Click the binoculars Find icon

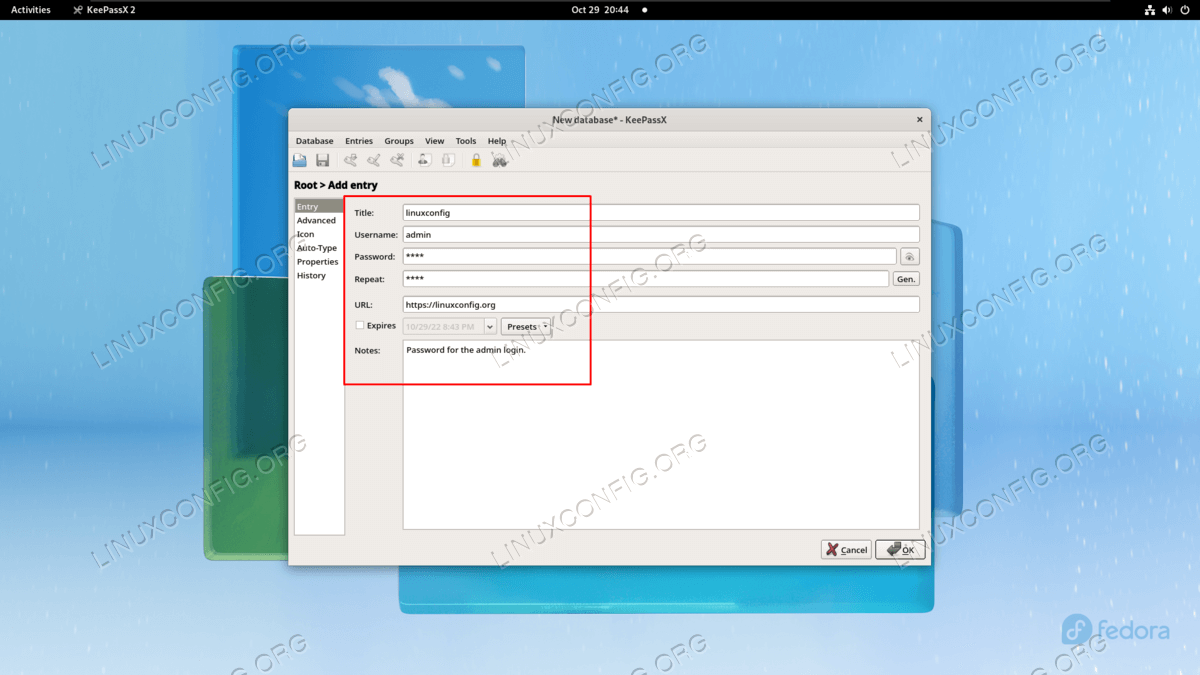(500, 160)
